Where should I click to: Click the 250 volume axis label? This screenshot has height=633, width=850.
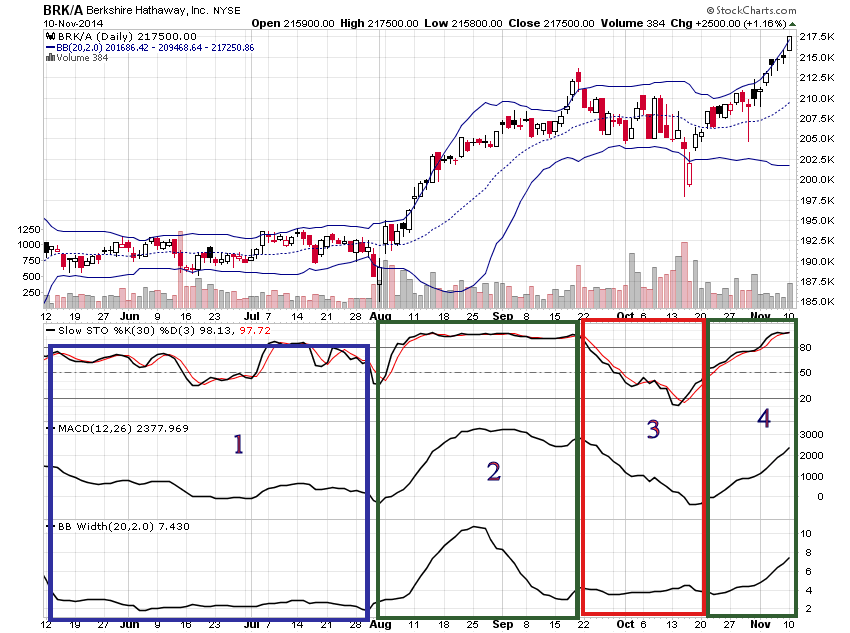[x=32, y=293]
